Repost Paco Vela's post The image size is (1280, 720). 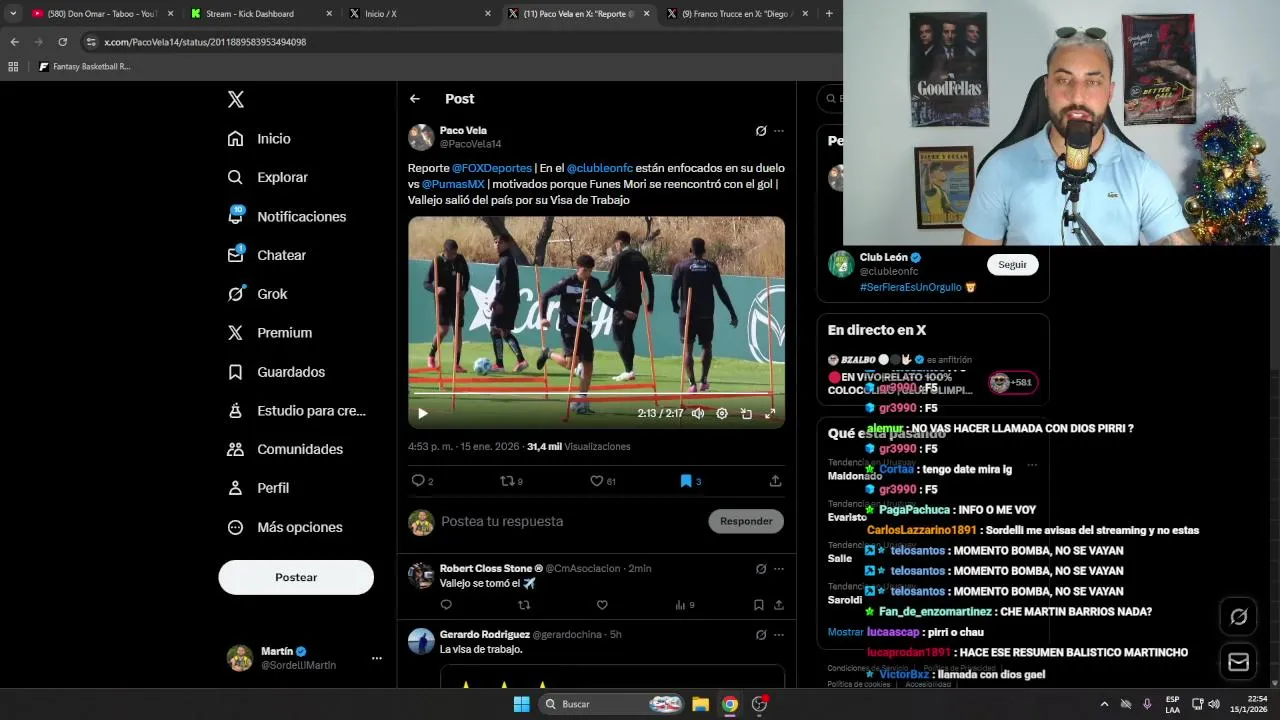point(511,481)
